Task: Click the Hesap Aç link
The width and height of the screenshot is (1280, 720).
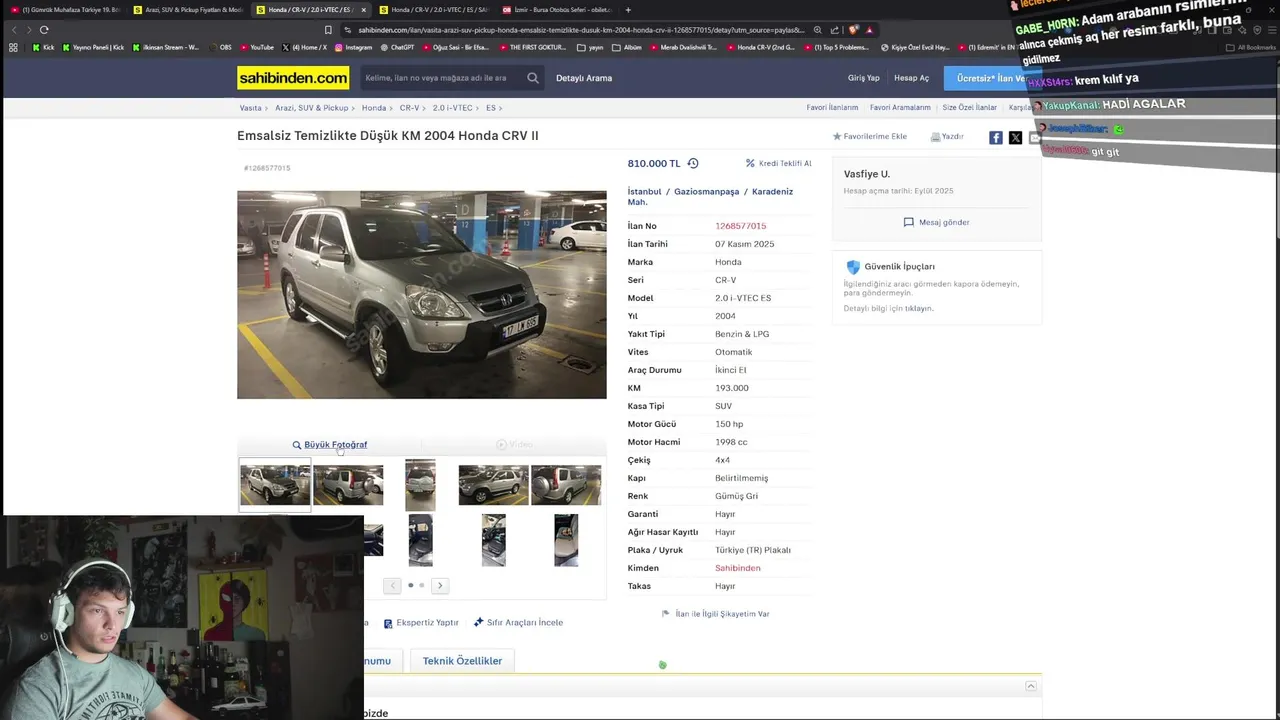Action: [911, 78]
